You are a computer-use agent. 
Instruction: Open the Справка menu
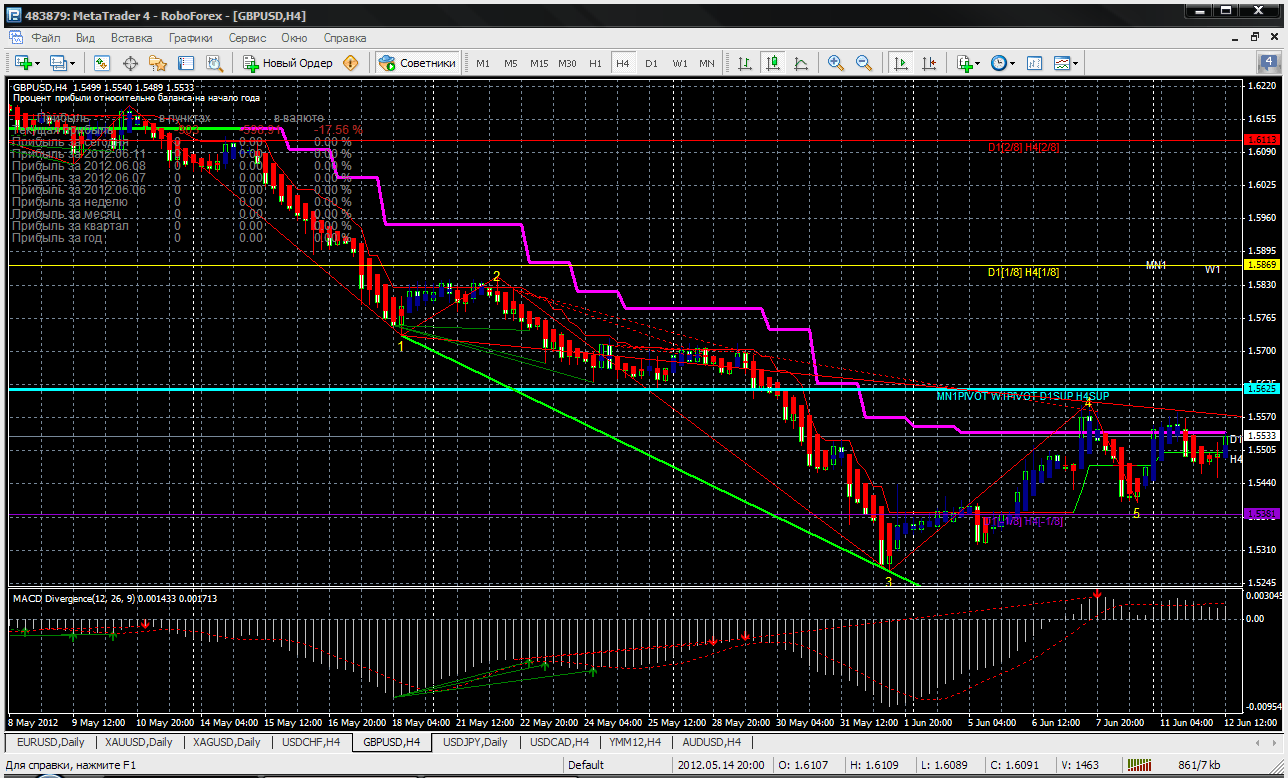point(345,38)
